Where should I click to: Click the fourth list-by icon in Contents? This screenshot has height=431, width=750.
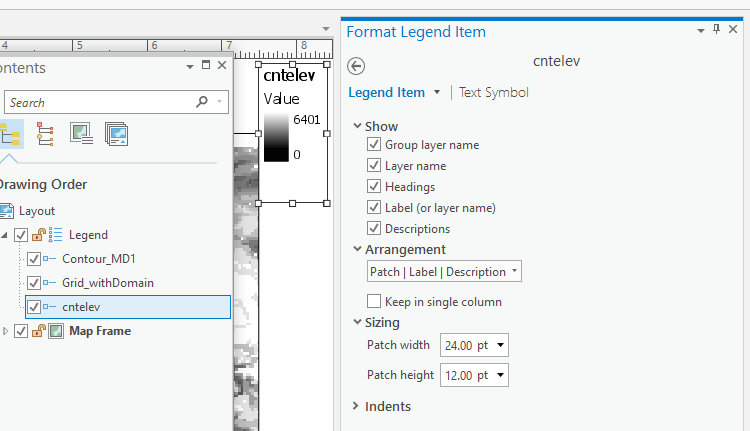116,134
